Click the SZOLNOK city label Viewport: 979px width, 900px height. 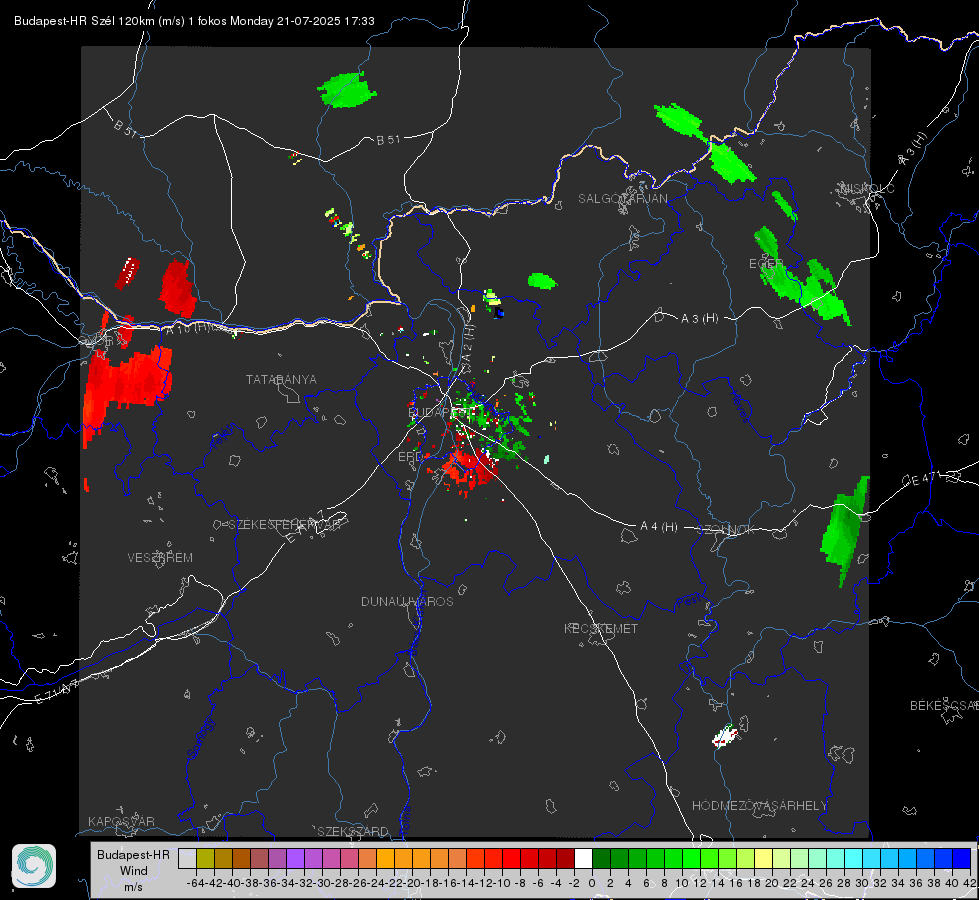point(727,530)
